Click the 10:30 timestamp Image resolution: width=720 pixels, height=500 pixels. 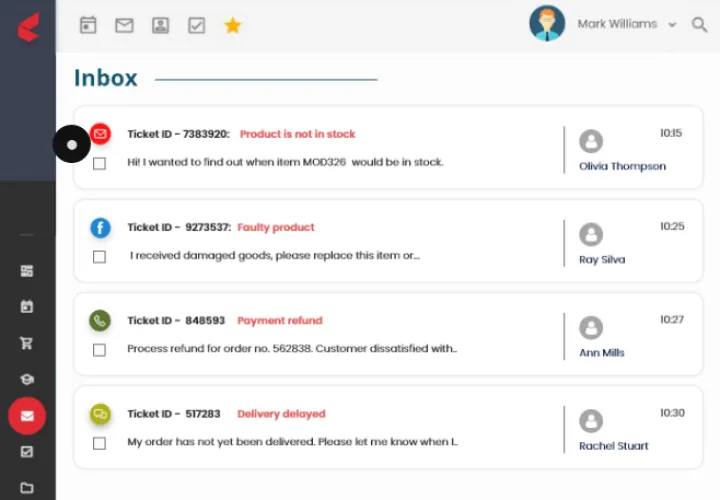672,413
